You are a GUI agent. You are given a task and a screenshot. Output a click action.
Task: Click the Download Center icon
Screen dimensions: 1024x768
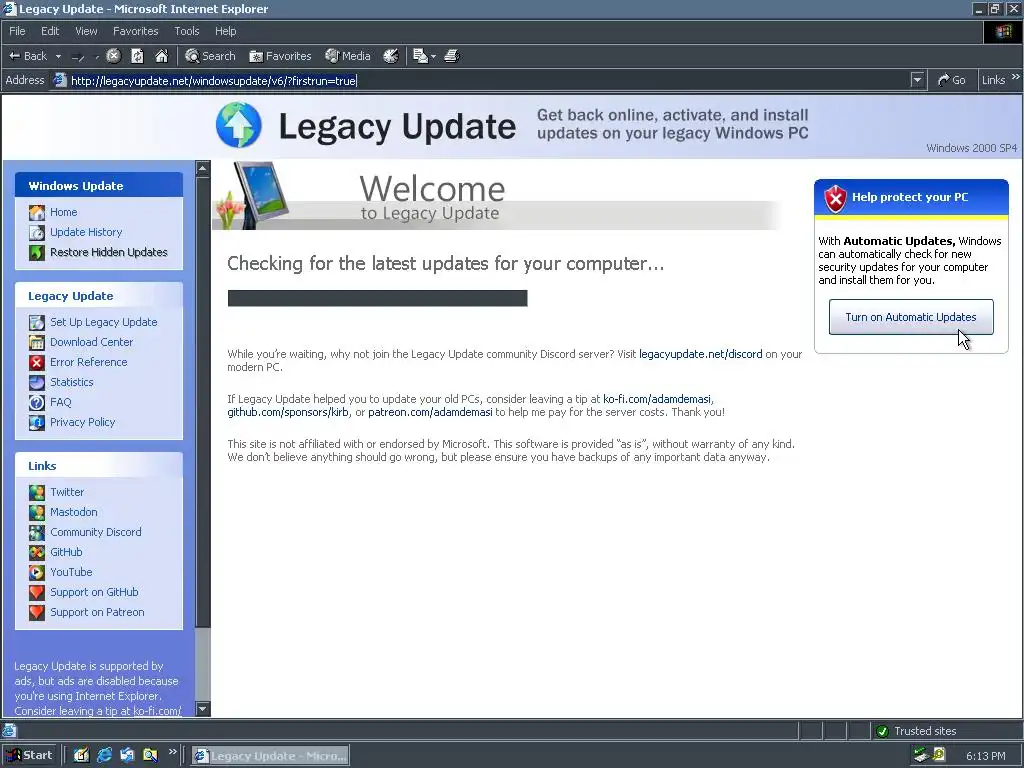click(37, 342)
